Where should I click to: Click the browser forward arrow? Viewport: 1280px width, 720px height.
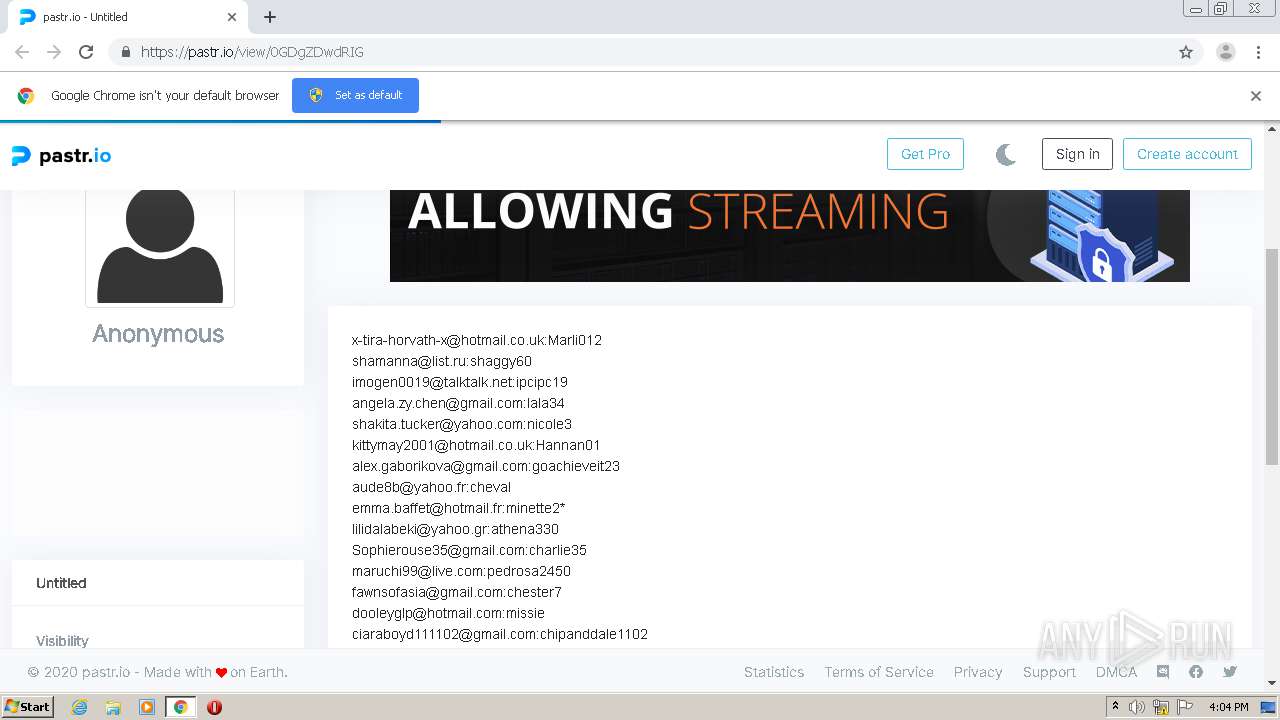pyautogui.click(x=54, y=52)
